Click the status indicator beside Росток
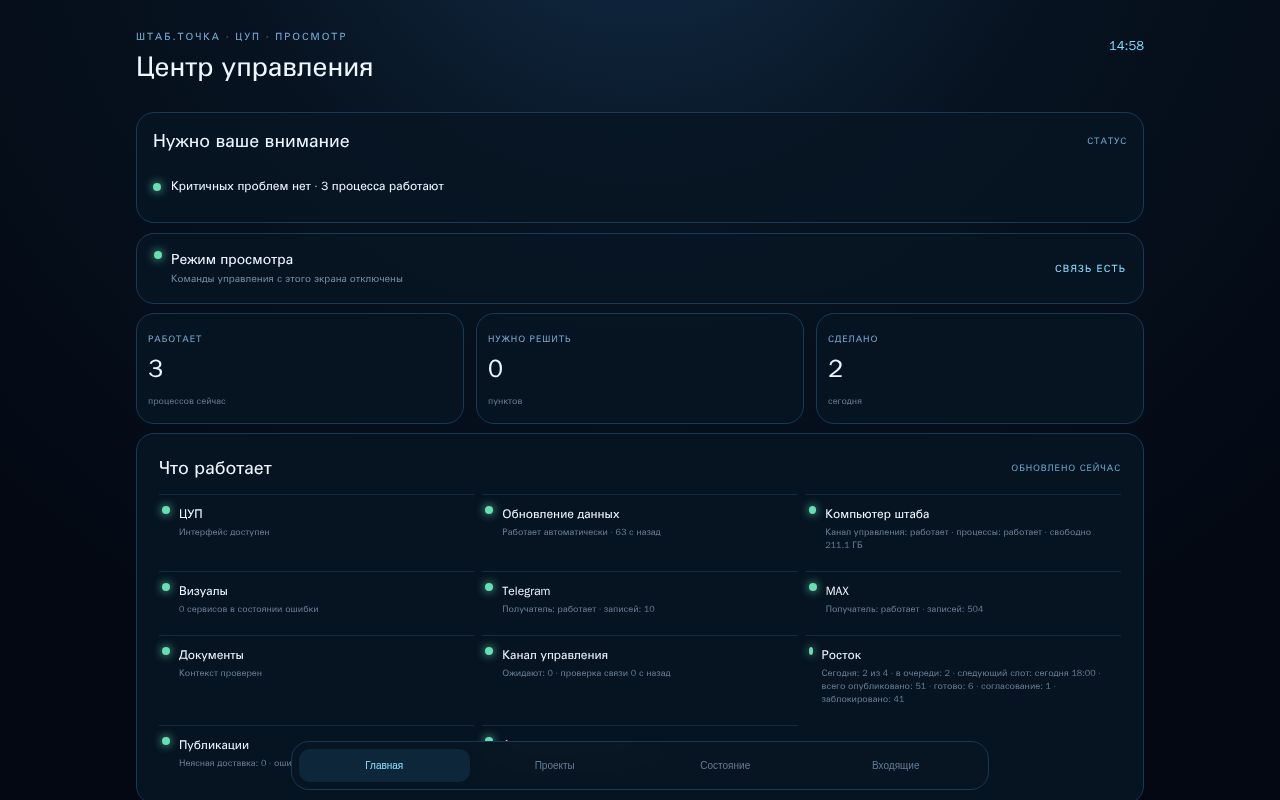This screenshot has width=1280, height=800. point(811,651)
